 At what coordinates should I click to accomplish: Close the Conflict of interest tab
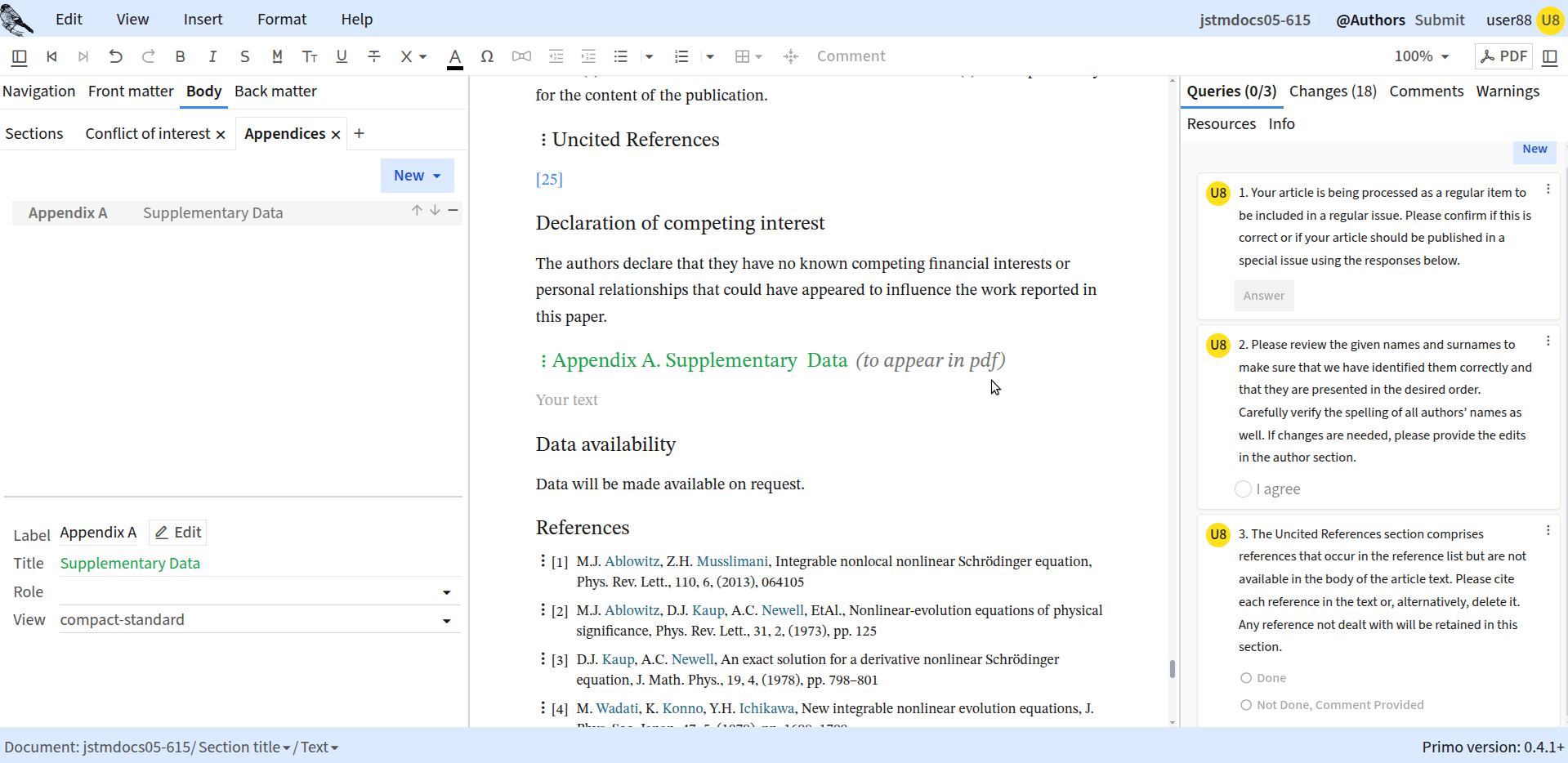(221, 135)
